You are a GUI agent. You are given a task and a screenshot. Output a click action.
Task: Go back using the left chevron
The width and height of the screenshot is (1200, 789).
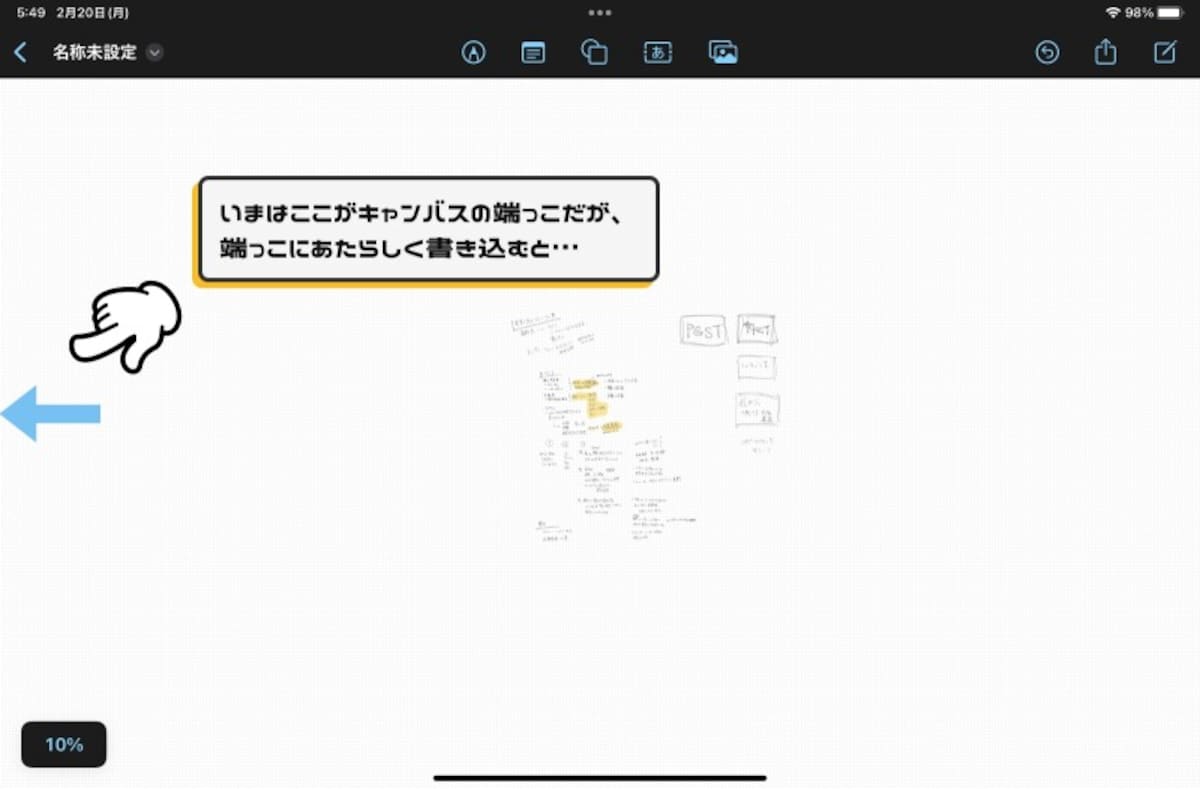click(21, 52)
